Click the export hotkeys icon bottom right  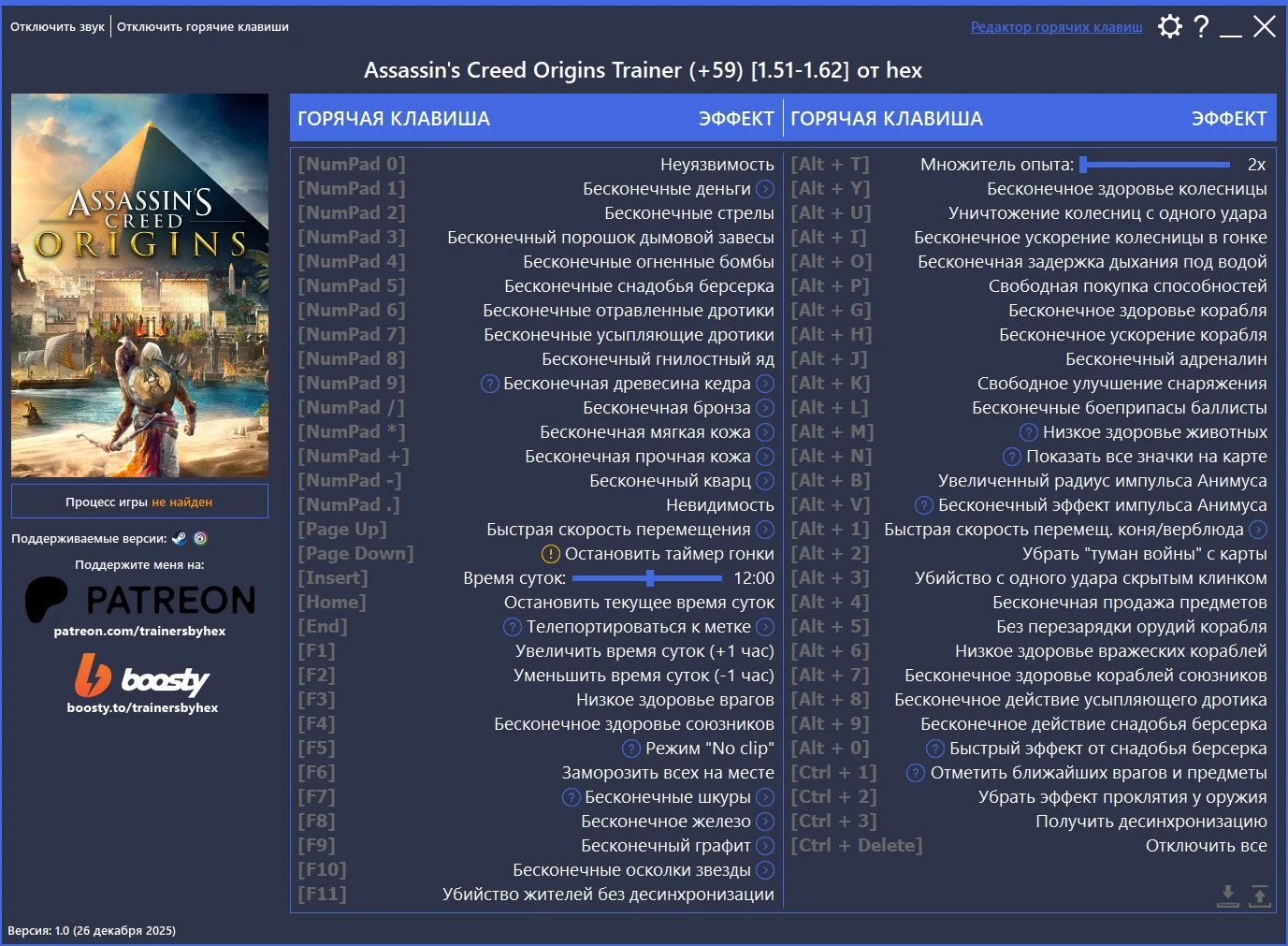(x=1260, y=895)
